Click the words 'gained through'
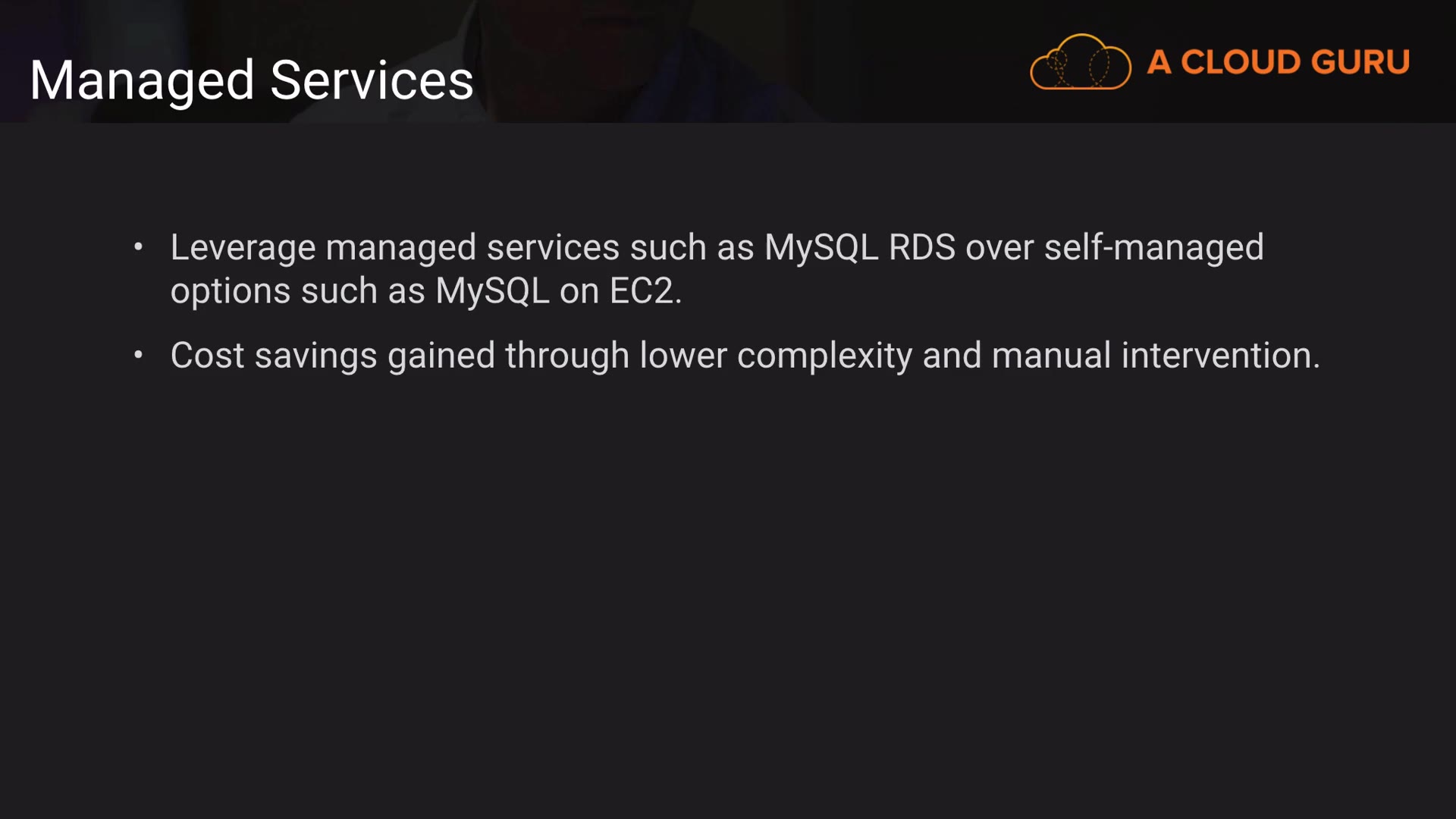 point(508,356)
